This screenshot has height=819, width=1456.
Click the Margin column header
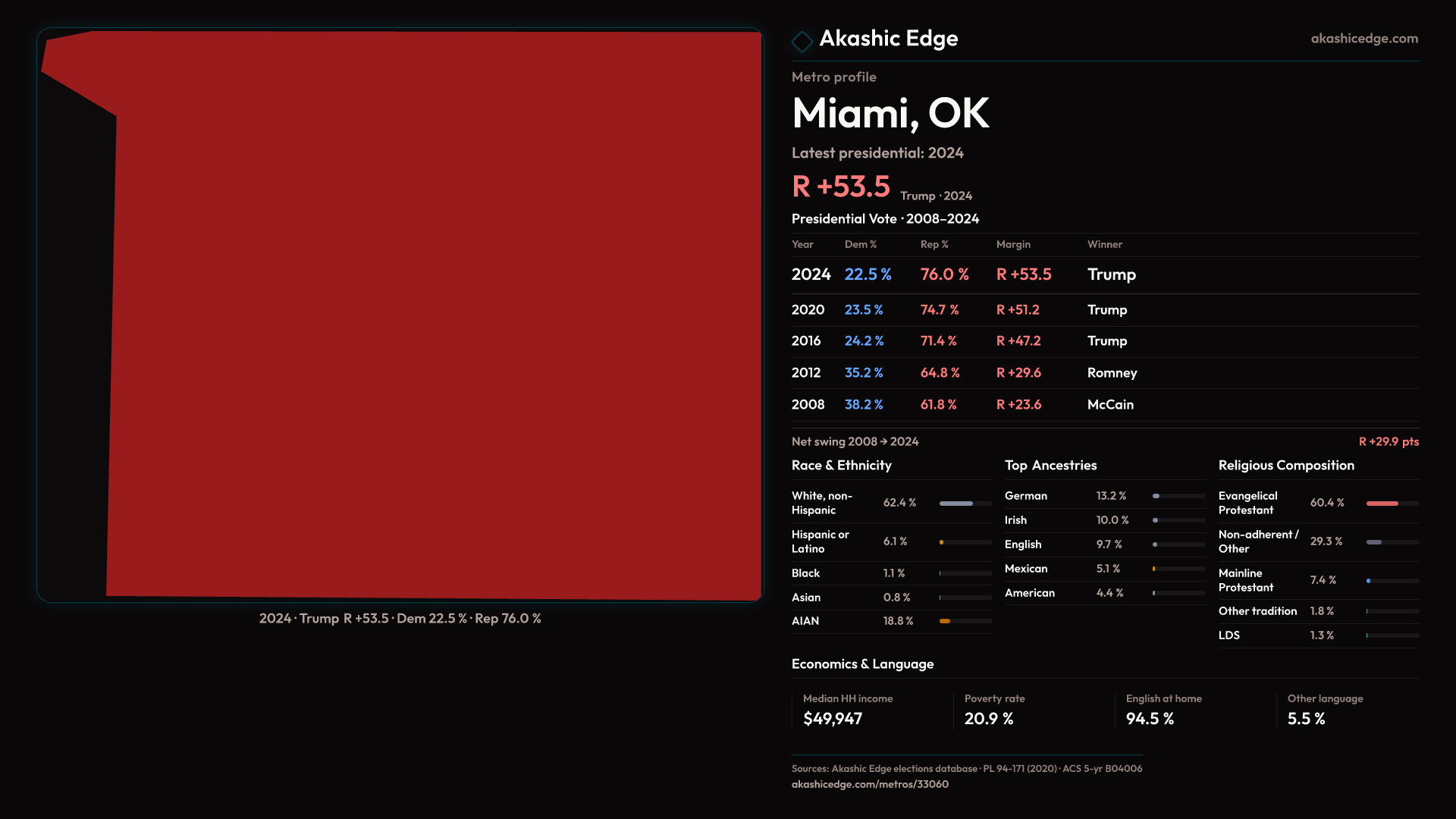1012,244
